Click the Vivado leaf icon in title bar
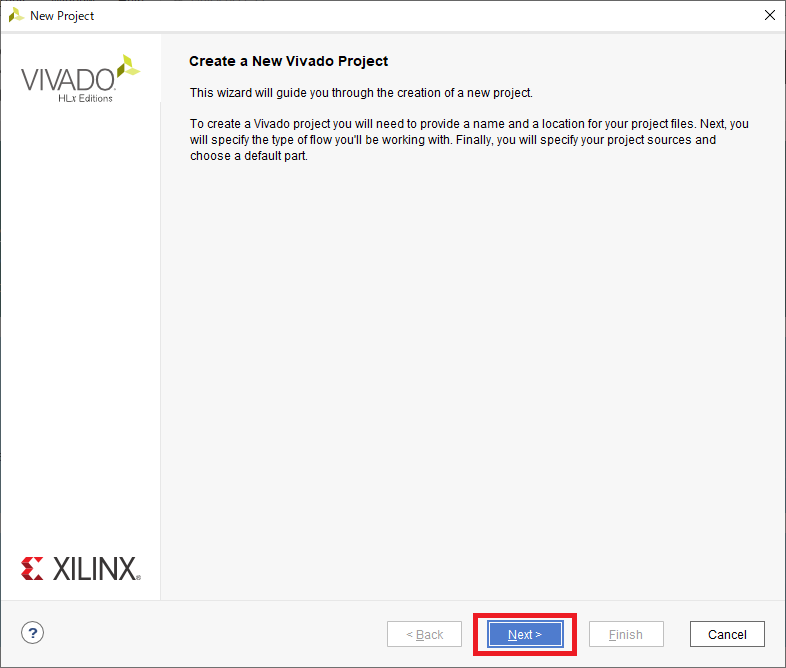 pyautogui.click(x=16, y=16)
